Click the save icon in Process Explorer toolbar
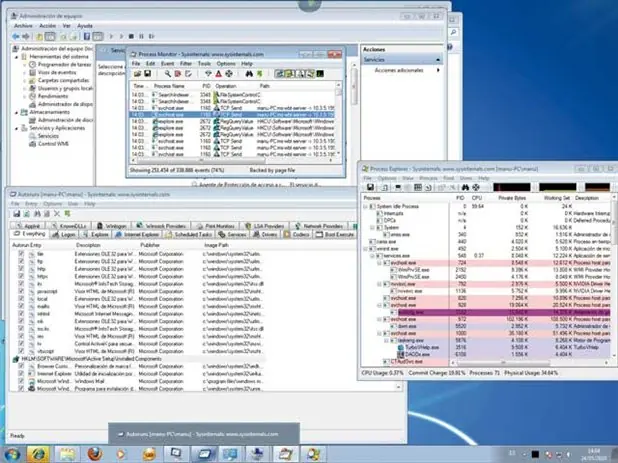Viewport: 618px width, 463px height. coord(370,188)
